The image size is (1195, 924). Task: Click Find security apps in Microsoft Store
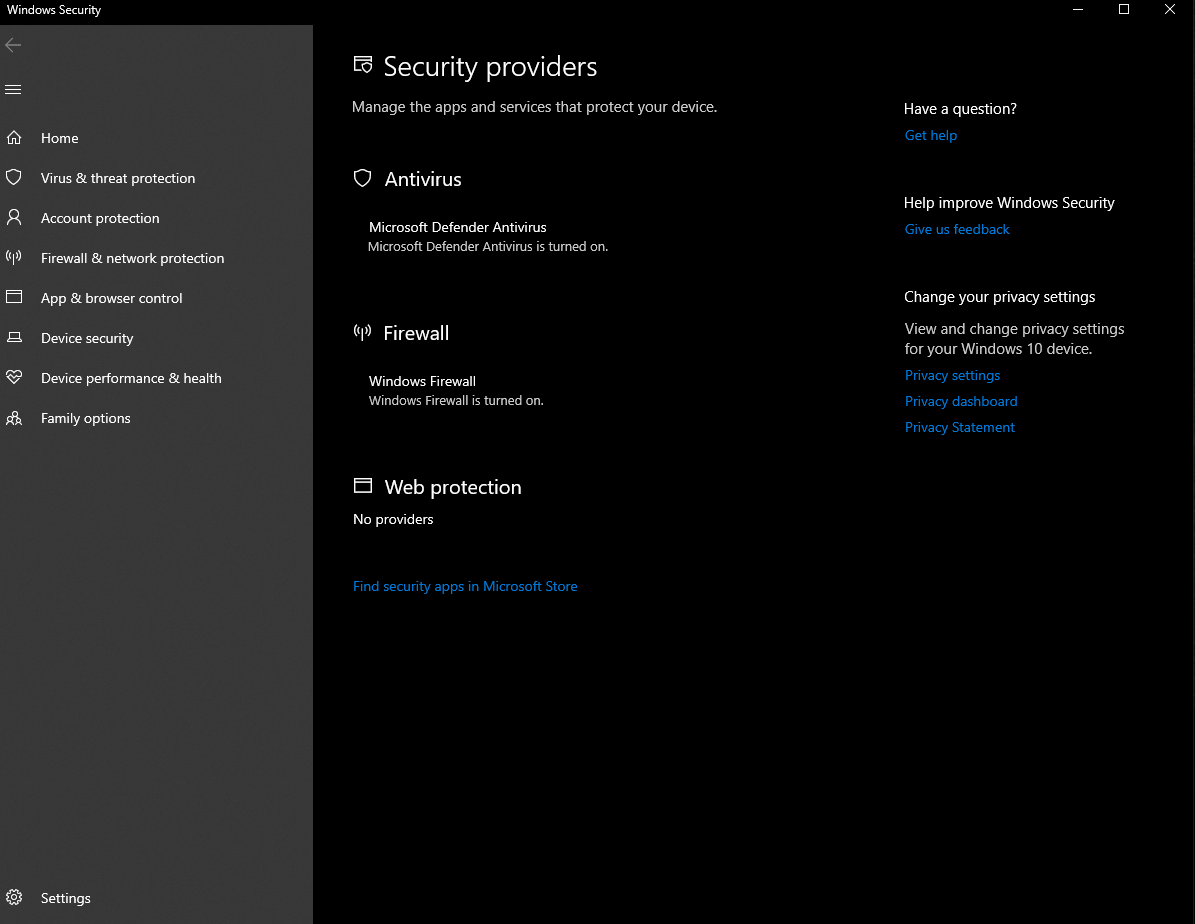pos(465,586)
